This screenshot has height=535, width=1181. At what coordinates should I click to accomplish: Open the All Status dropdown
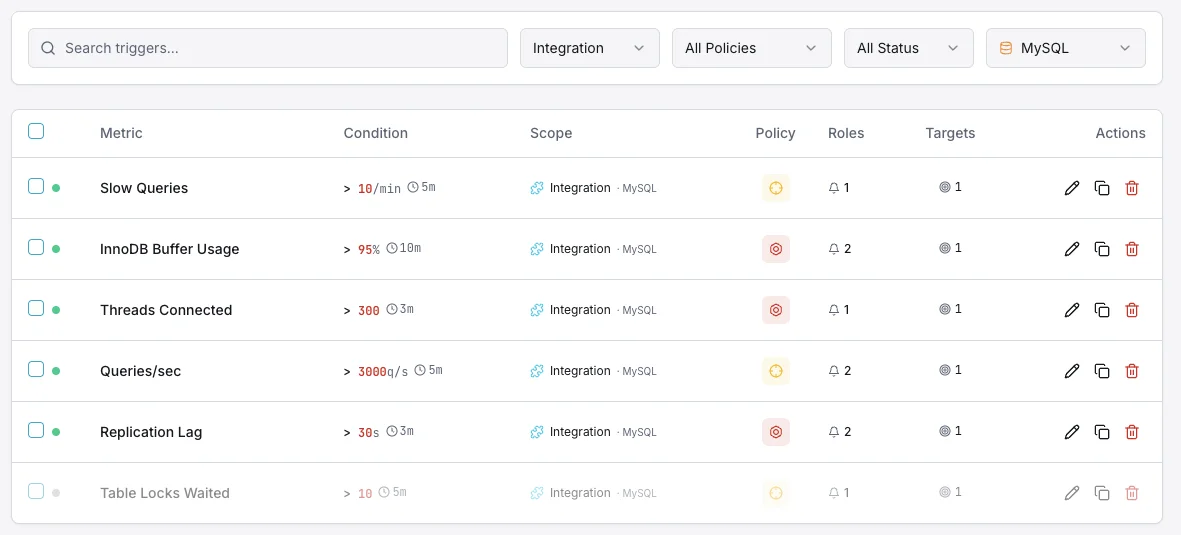[909, 48]
